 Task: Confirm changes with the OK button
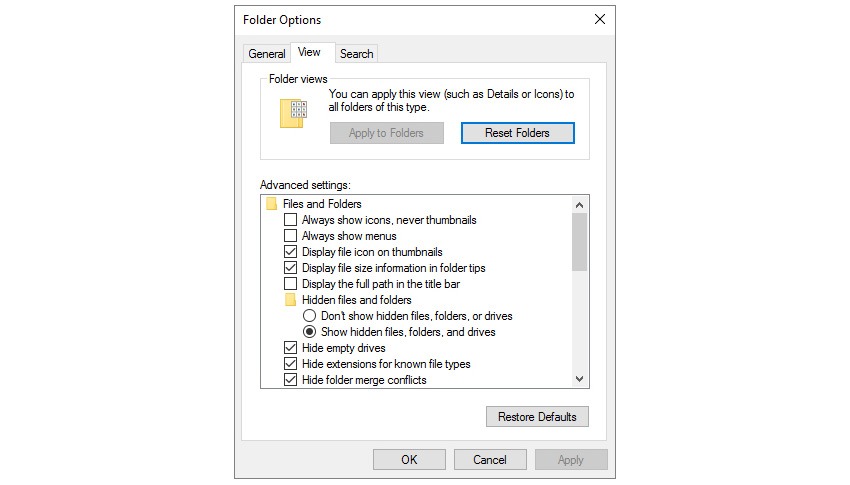tap(409, 460)
